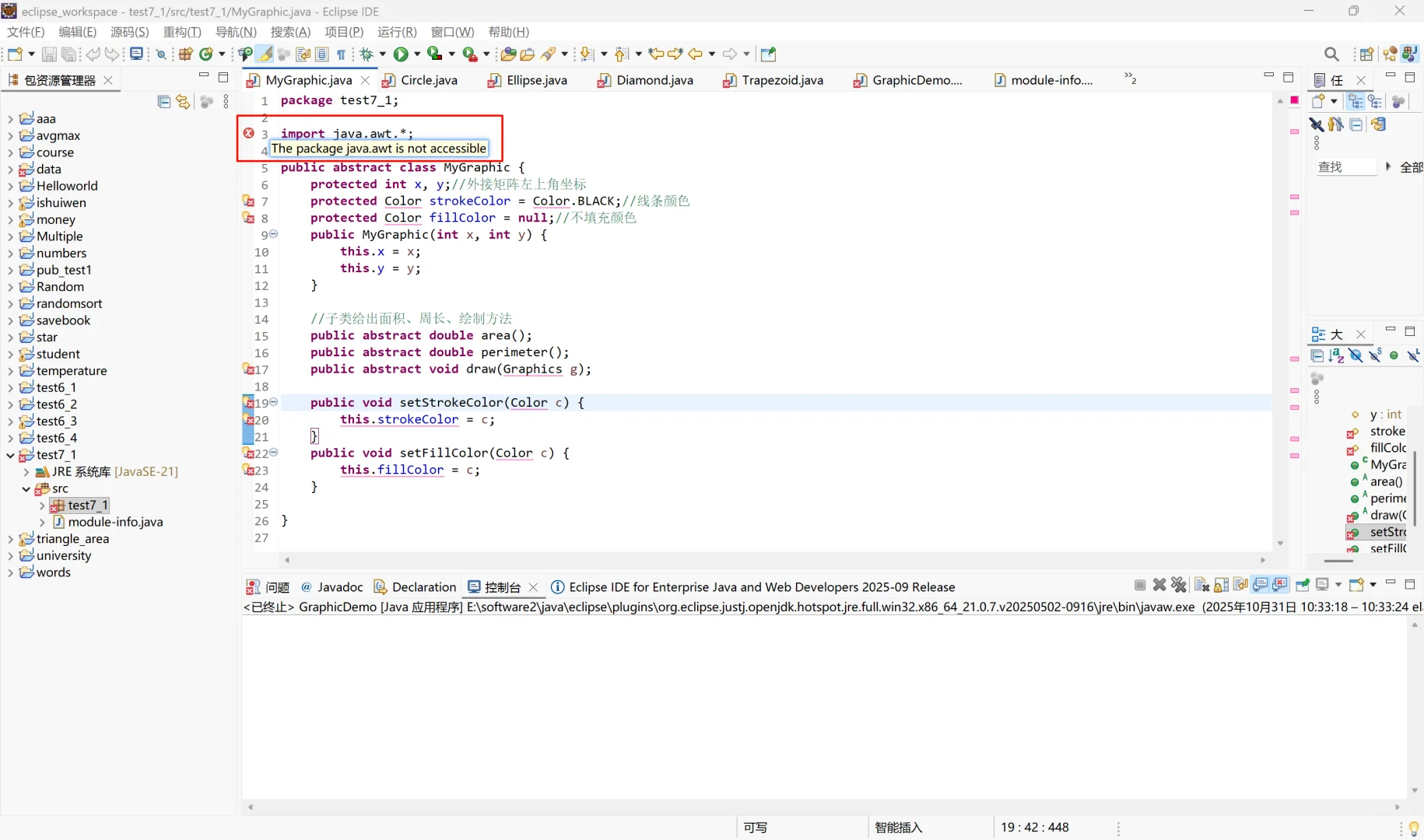Toggle Show Console When Output Changes
This screenshot has width=1424, height=840.
[1260, 585]
